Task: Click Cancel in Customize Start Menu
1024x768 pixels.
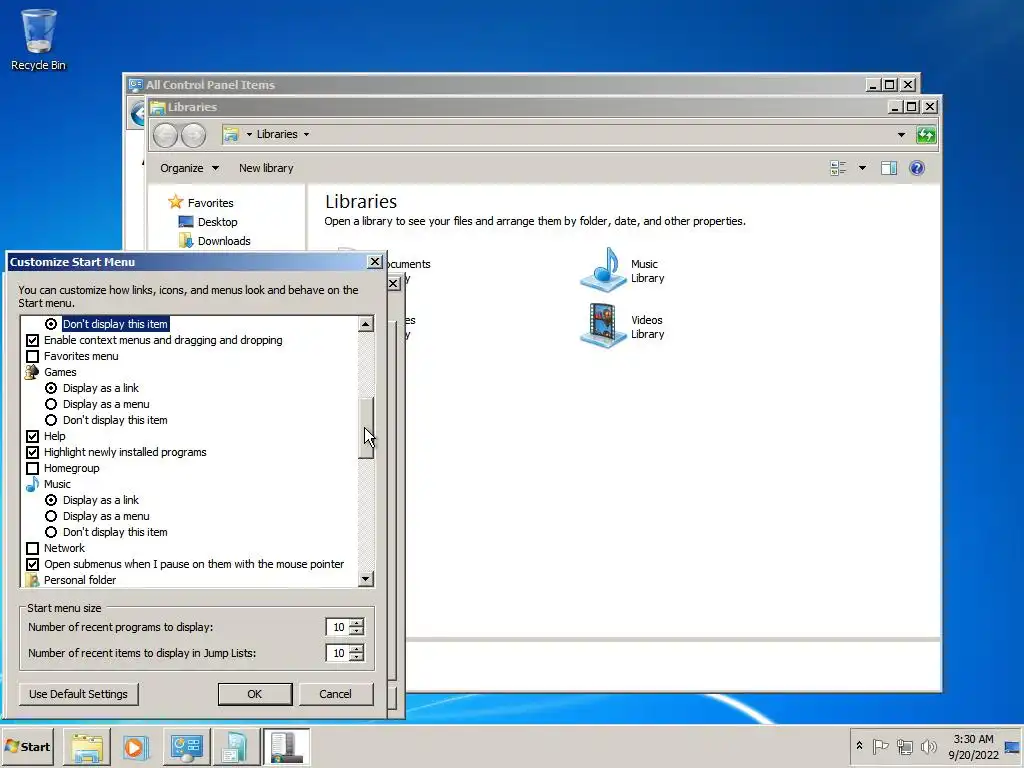Action: (336, 694)
